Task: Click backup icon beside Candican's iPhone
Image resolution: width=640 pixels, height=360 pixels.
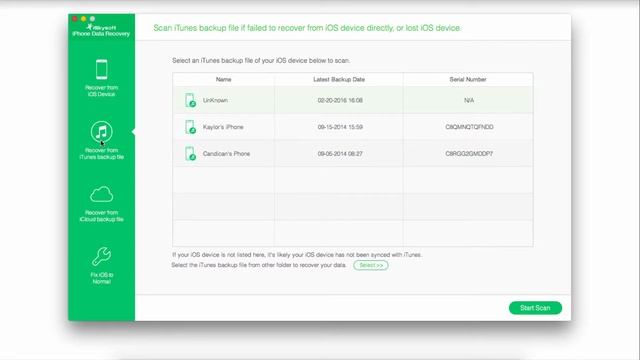Action: point(190,154)
